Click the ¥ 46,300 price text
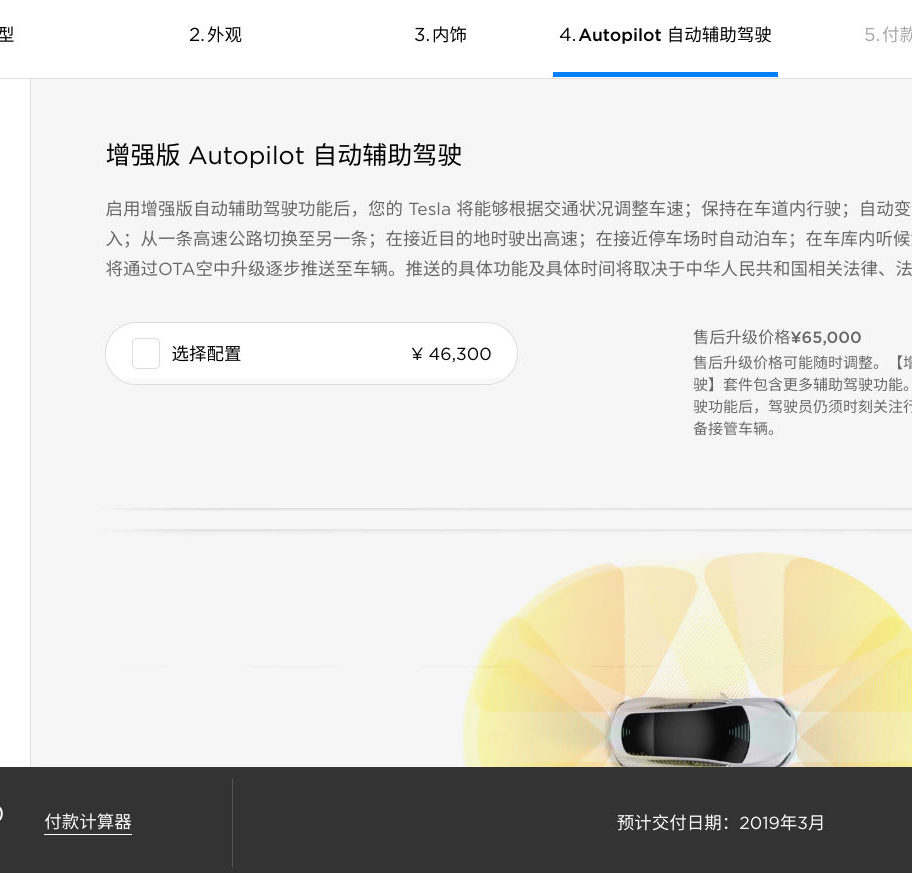This screenshot has height=873, width=912. 451,354
